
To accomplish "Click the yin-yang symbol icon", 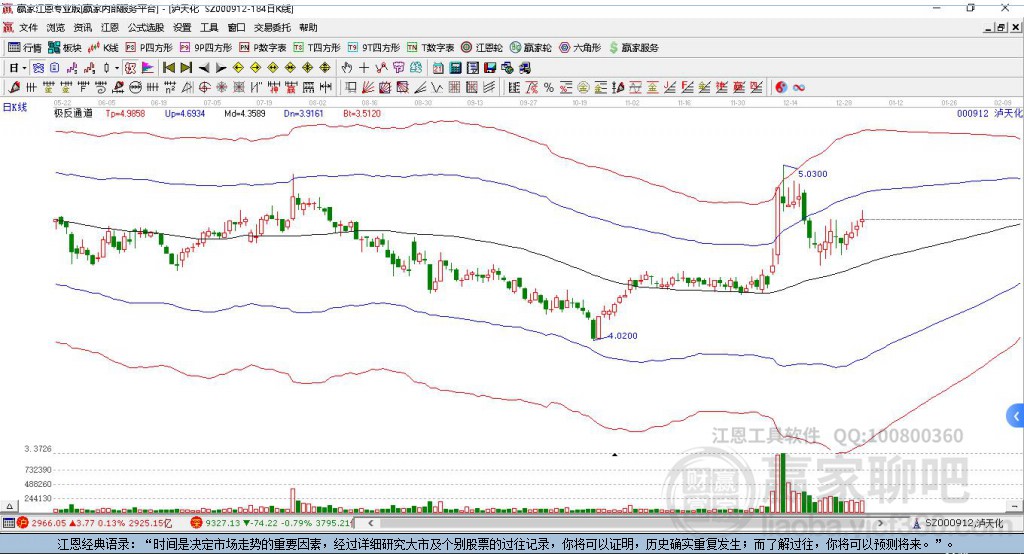I will 780,87.
